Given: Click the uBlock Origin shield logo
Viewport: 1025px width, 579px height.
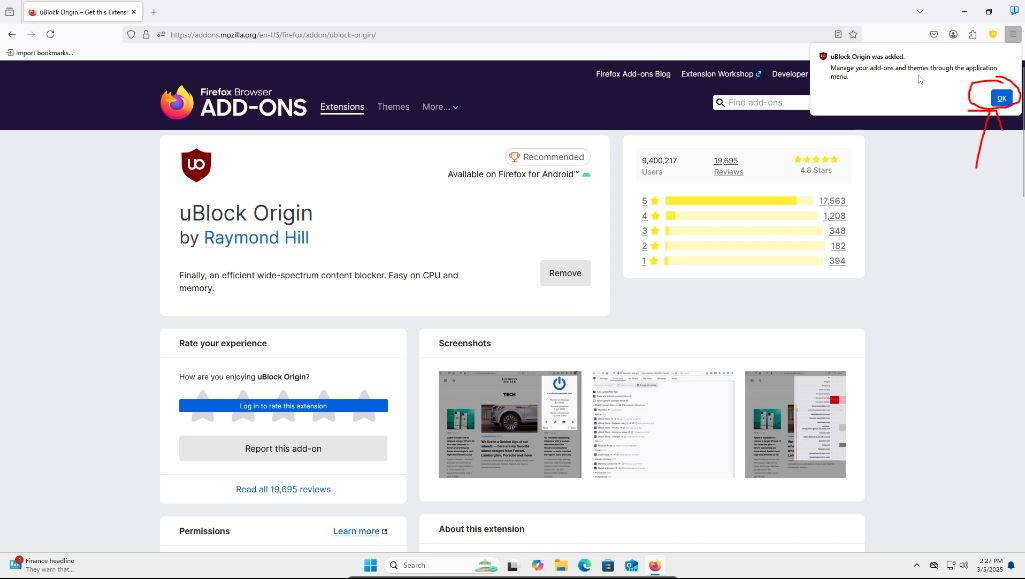Looking at the screenshot, I should pyautogui.click(x=196, y=165).
